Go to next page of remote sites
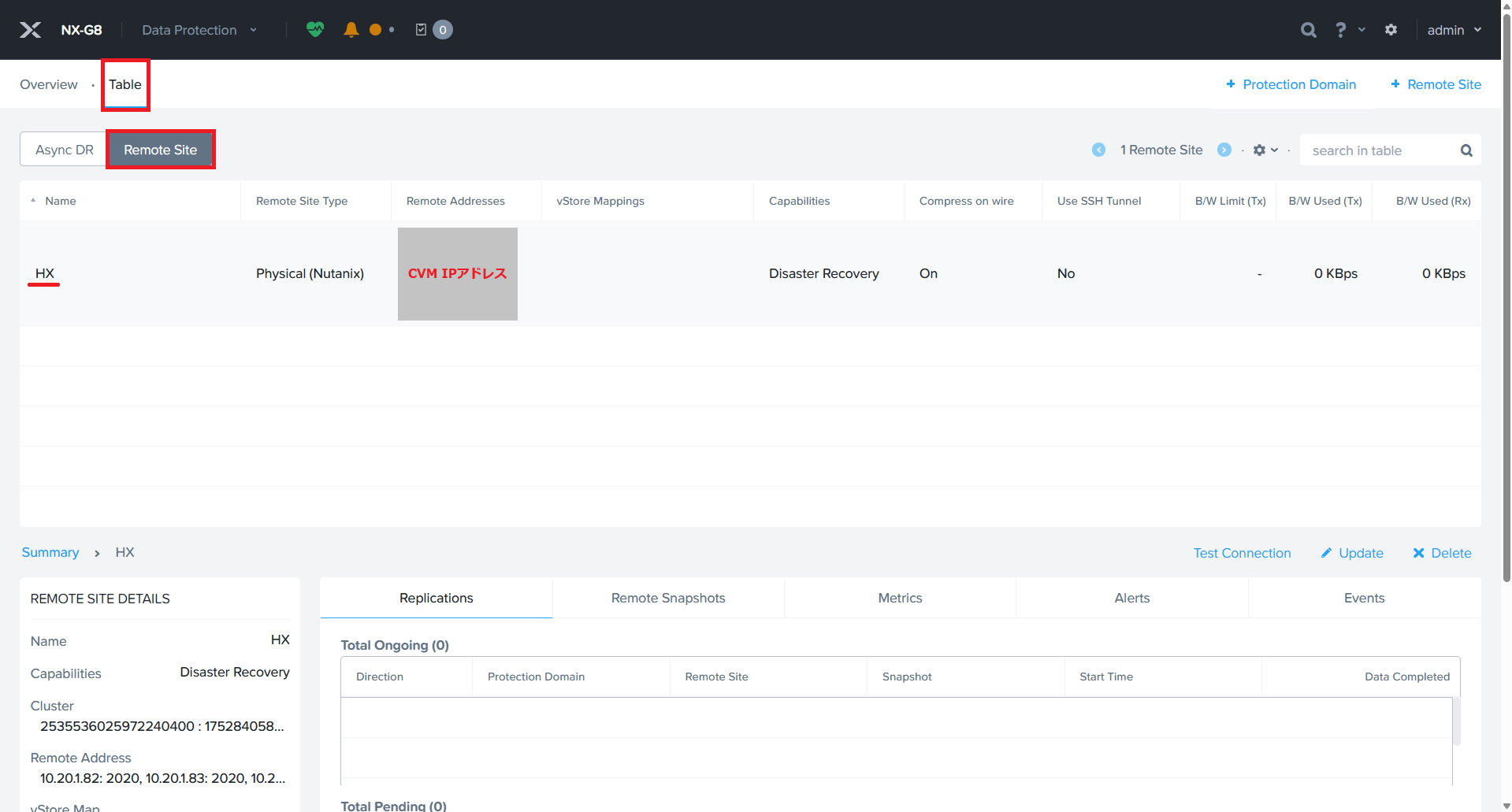This screenshot has height=812, width=1512. (1224, 150)
